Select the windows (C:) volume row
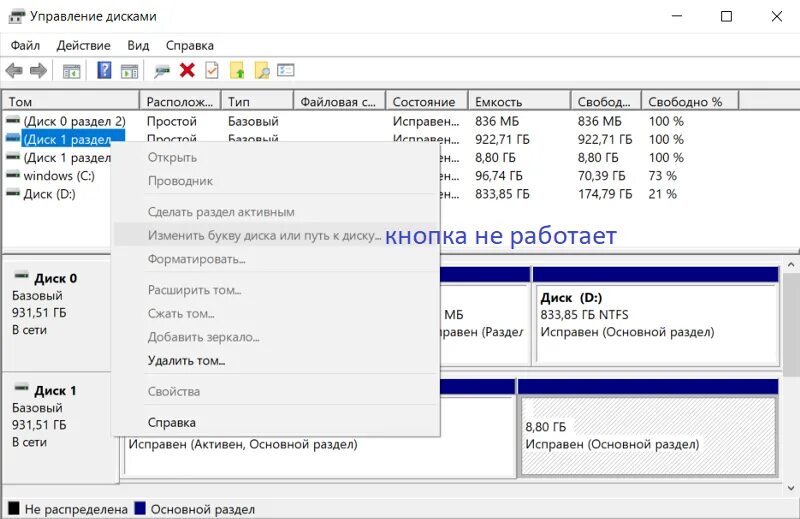Image resolution: width=800 pixels, height=519 pixels. (x=59, y=176)
